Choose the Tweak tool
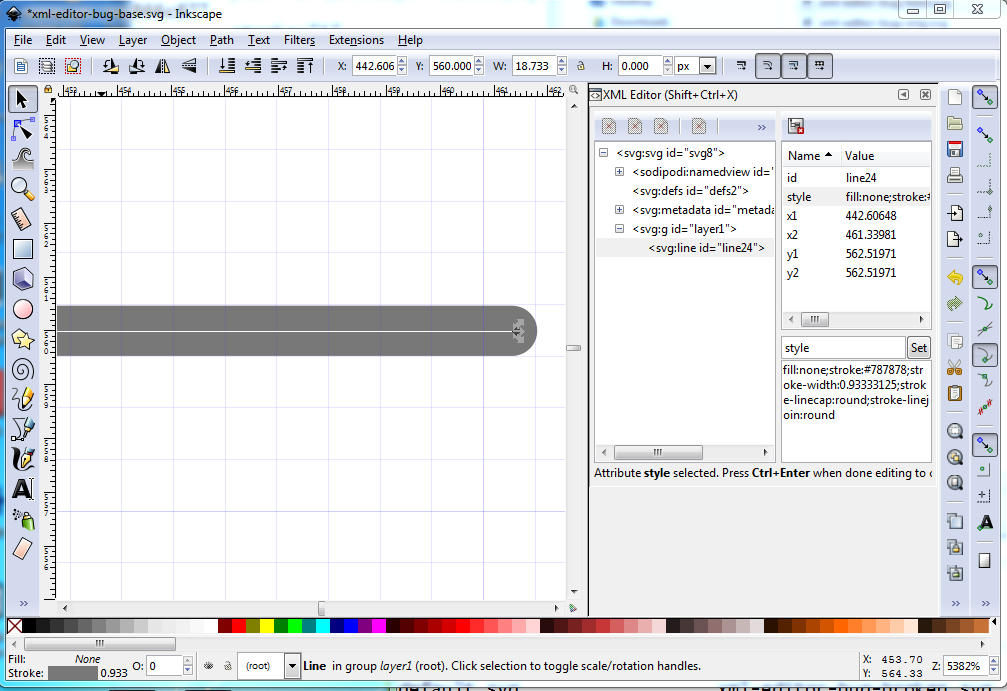Image resolution: width=1007 pixels, height=691 pixels. (x=22, y=159)
